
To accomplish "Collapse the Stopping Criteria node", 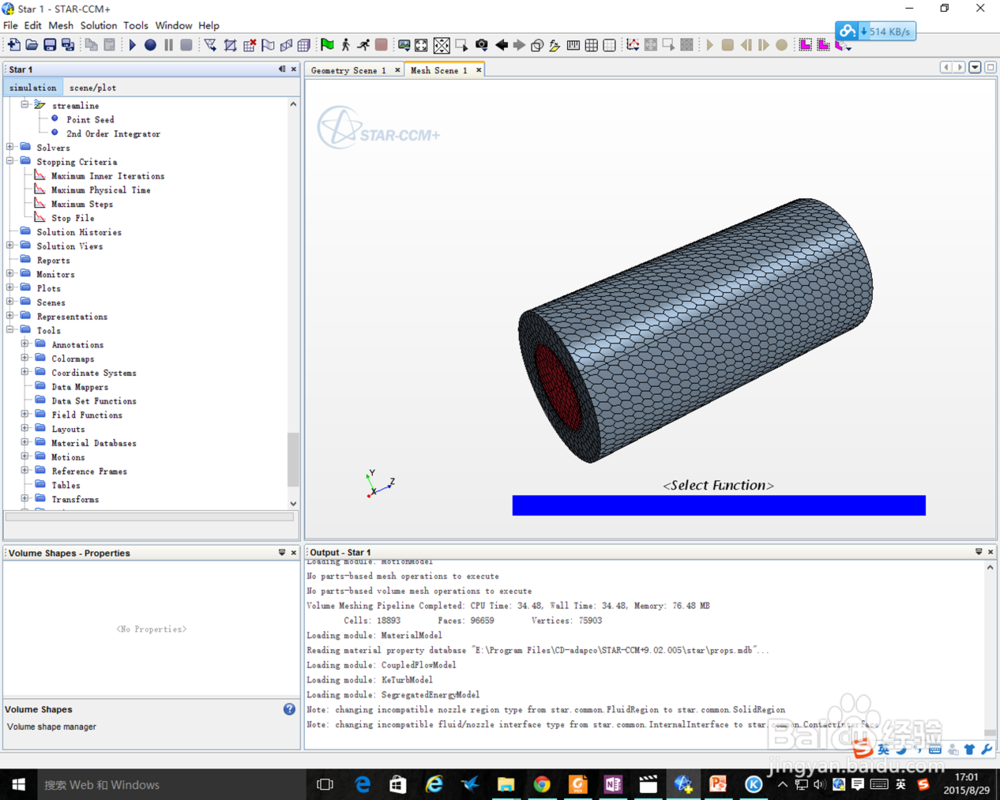I will coord(10,161).
